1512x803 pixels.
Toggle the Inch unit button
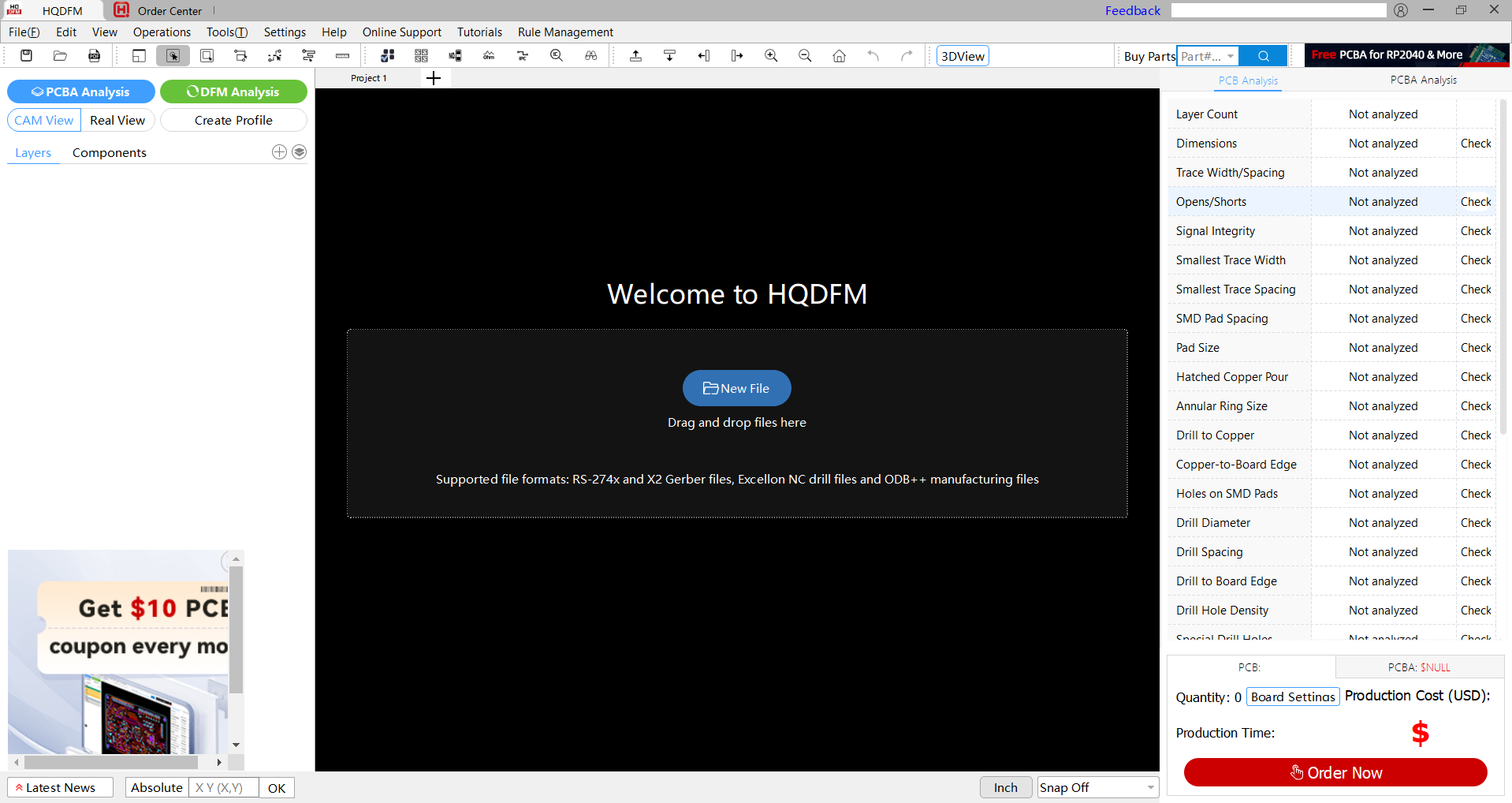pyautogui.click(x=1005, y=787)
